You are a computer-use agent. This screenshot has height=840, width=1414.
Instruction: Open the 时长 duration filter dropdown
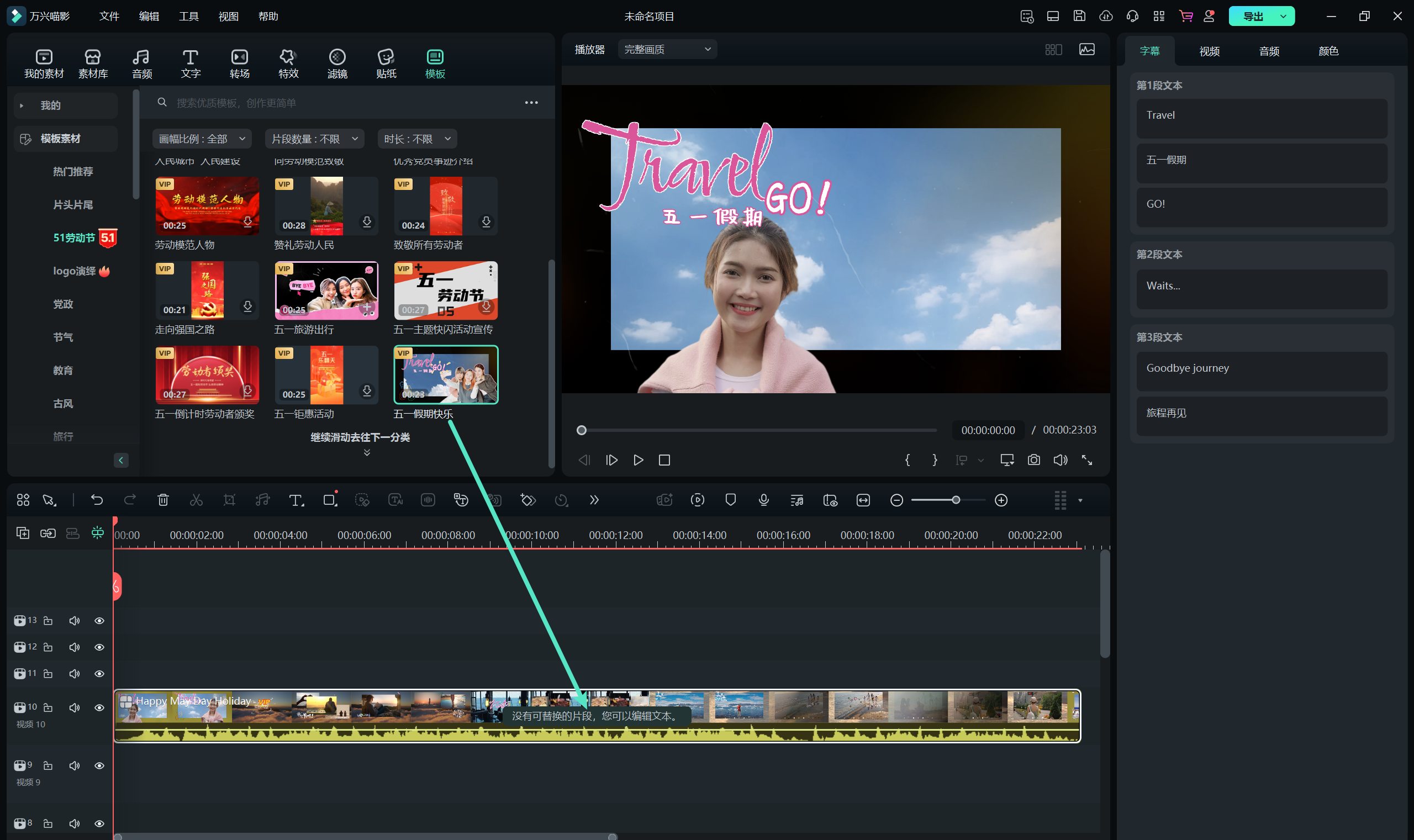pyautogui.click(x=417, y=138)
